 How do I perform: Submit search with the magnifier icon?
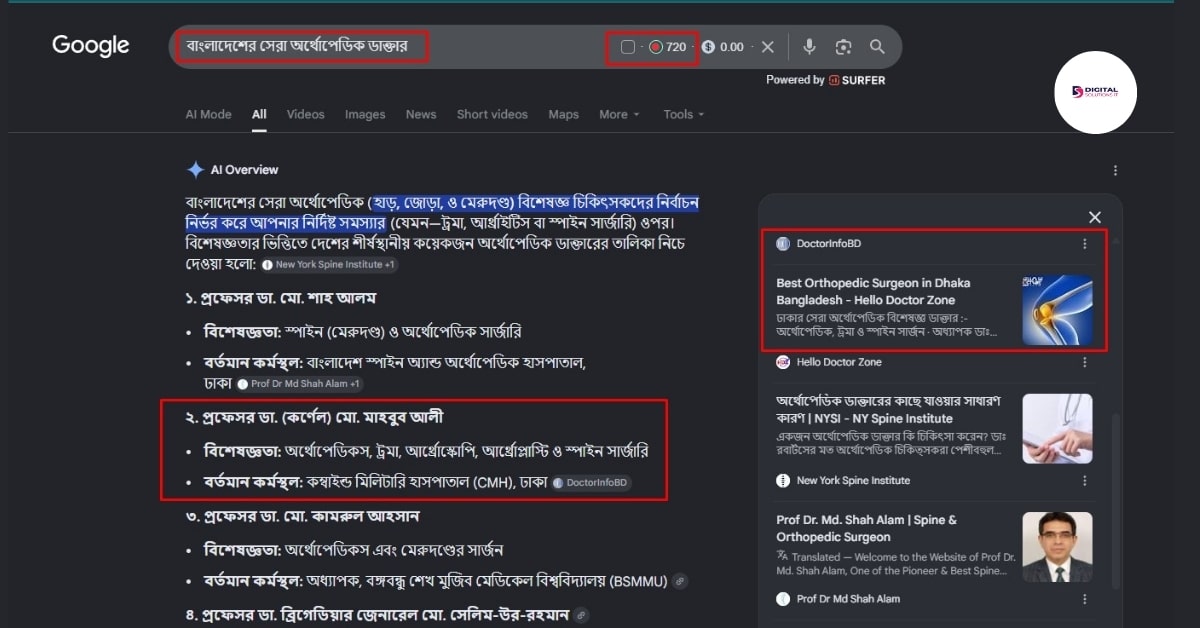tap(877, 47)
